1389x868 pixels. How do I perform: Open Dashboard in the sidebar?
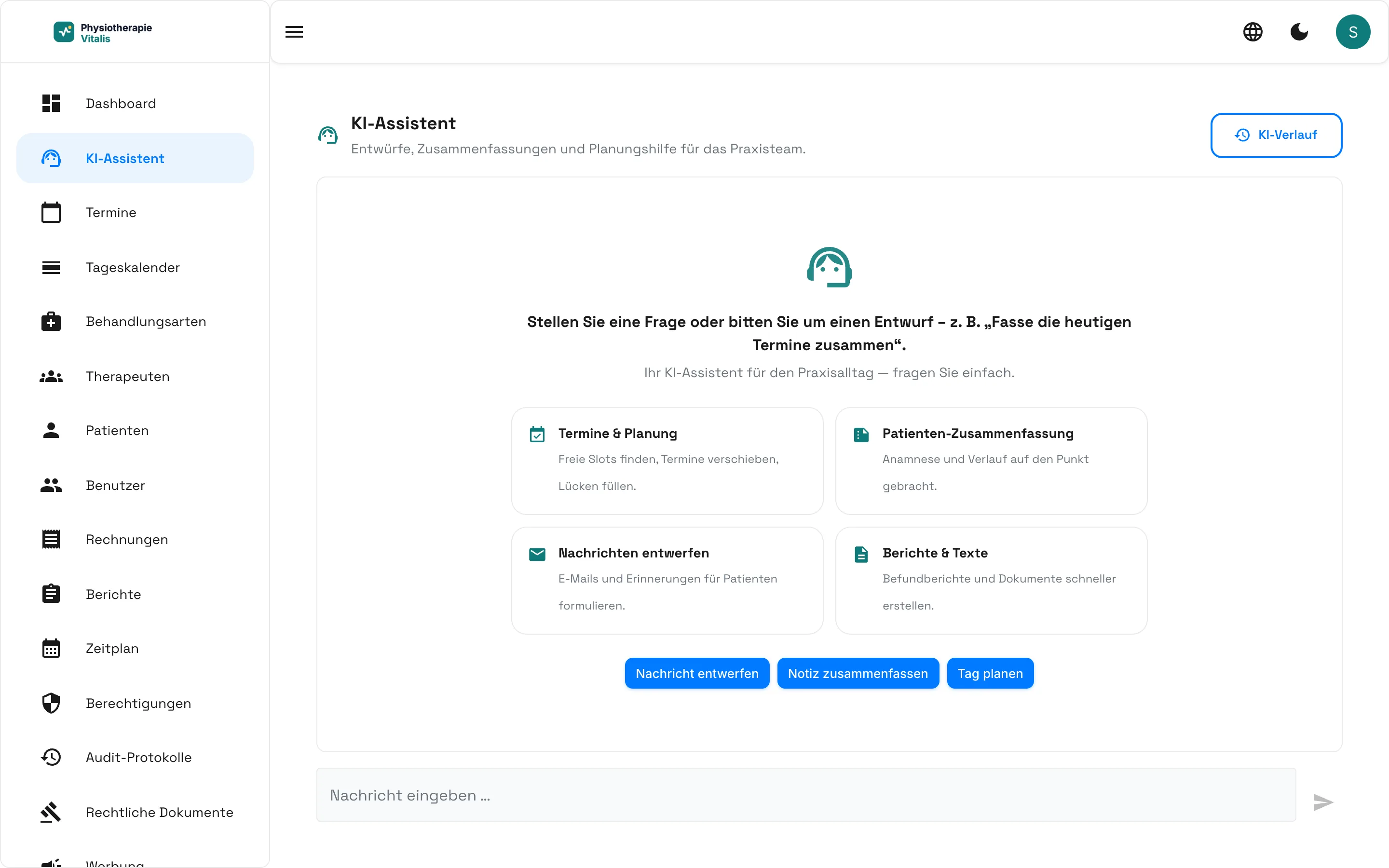[x=135, y=103]
